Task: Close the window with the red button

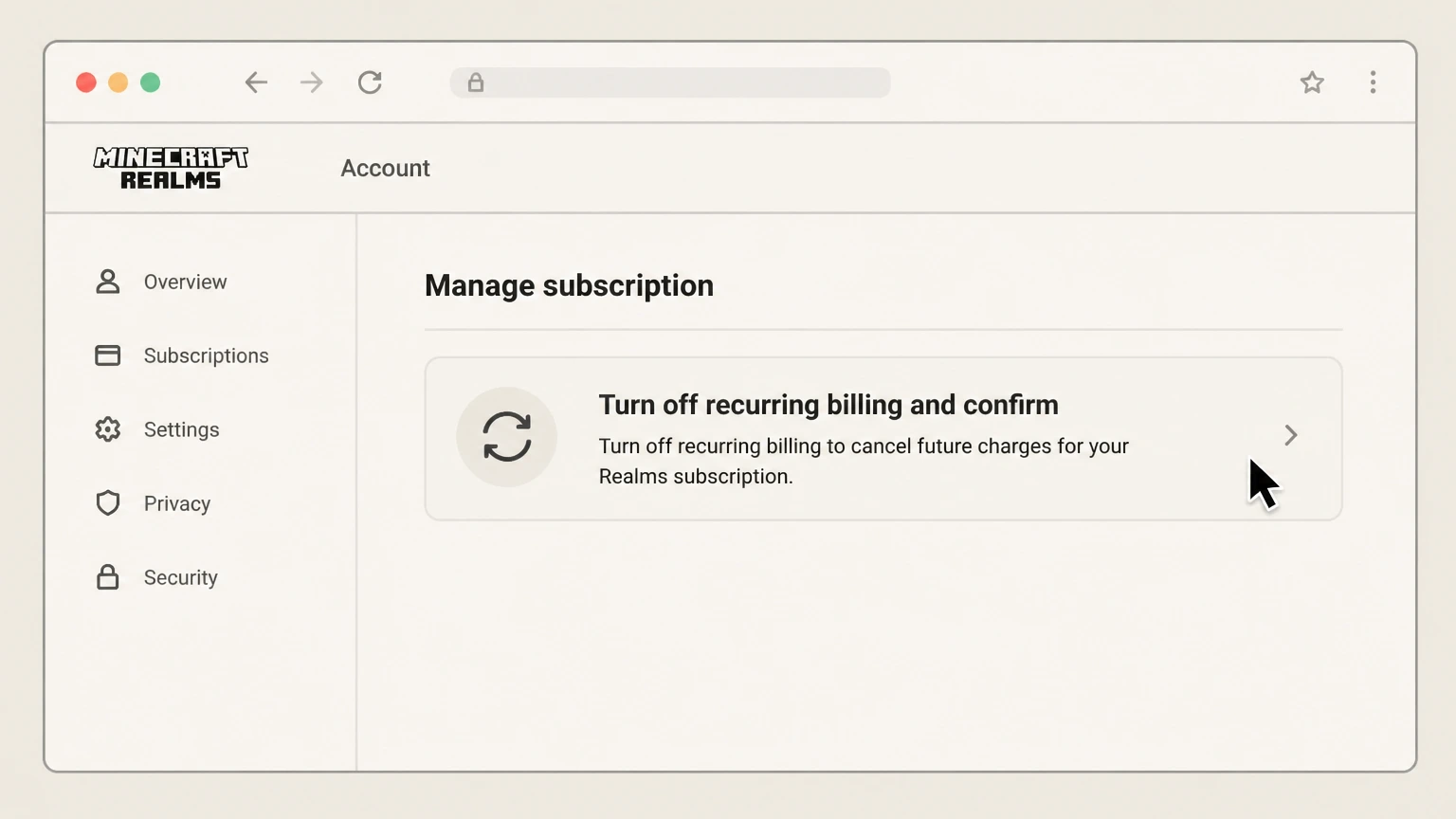Action: coord(86,82)
